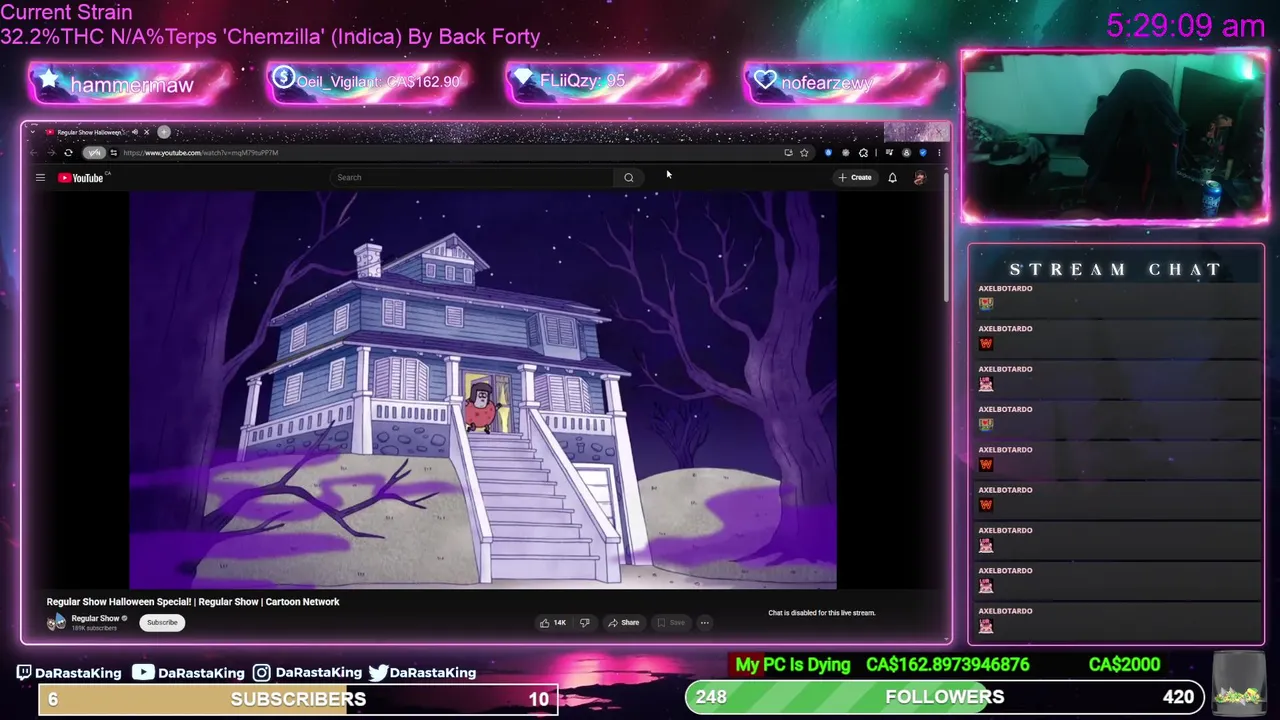Save the video to a playlist

(670, 623)
